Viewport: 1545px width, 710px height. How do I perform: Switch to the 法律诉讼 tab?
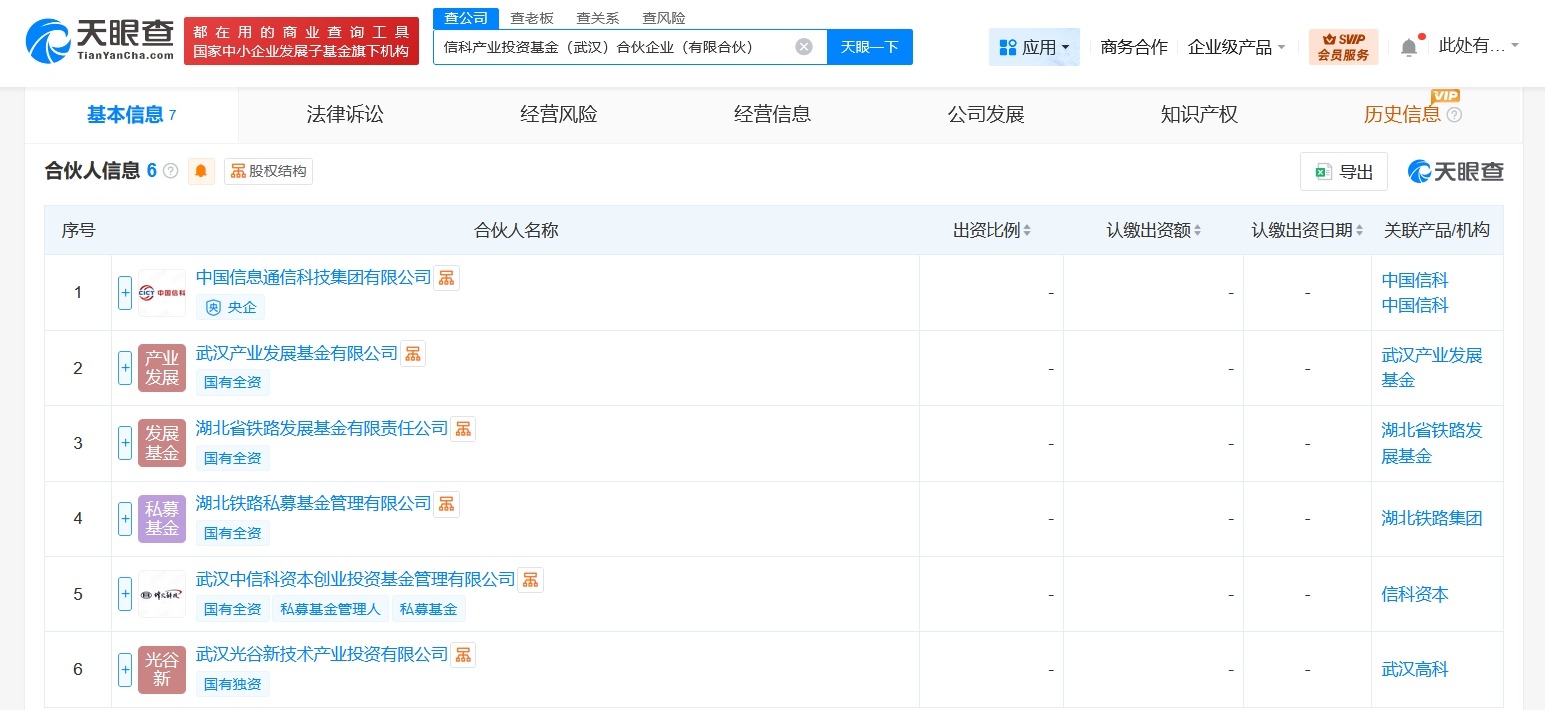(x=344, y=114)
